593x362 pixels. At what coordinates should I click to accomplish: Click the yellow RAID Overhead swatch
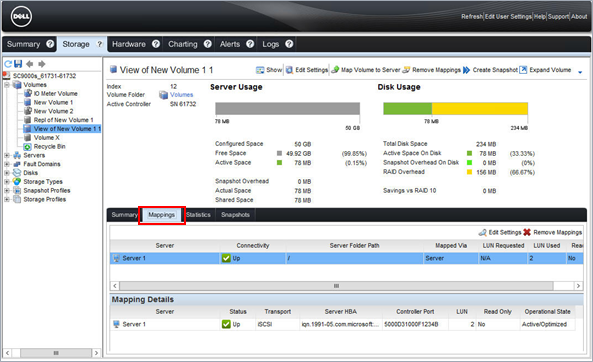pyautogui.click(x=469, y=172)
